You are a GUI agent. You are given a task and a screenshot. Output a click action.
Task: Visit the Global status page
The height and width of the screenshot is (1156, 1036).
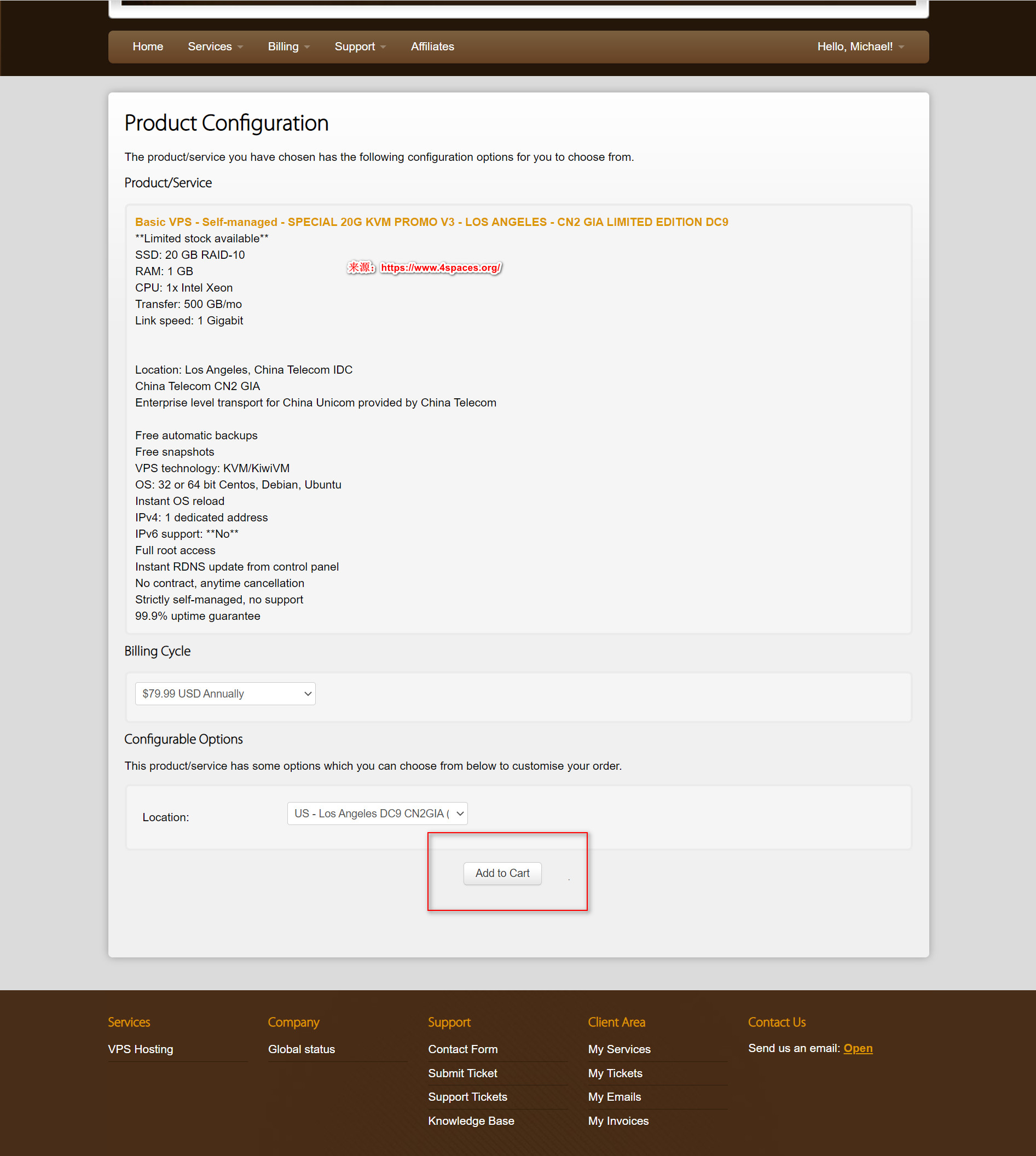pos(301,1049)
